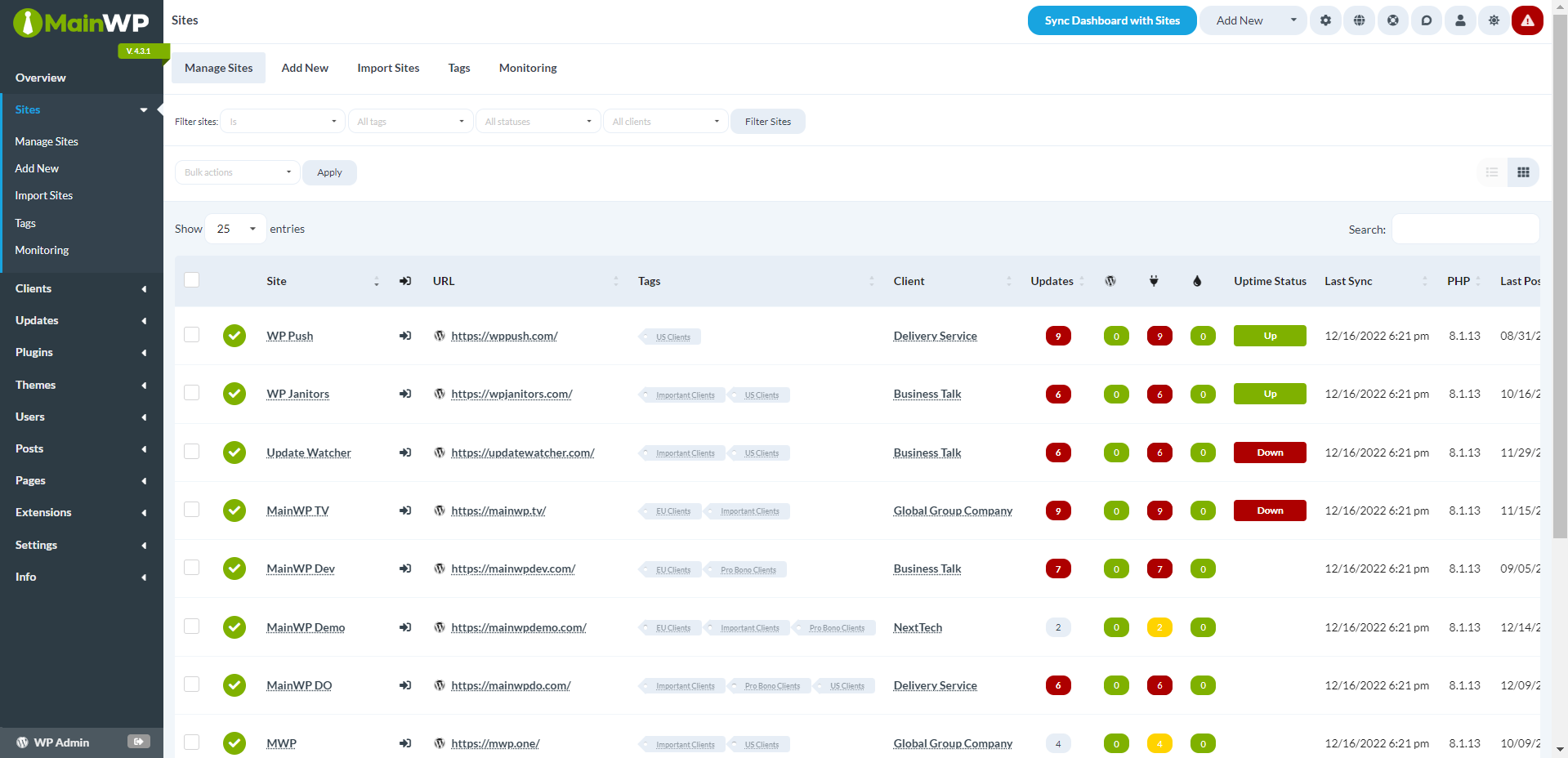
Task: Open the WP Admin link in sidebar
Action: coord(61,742)
